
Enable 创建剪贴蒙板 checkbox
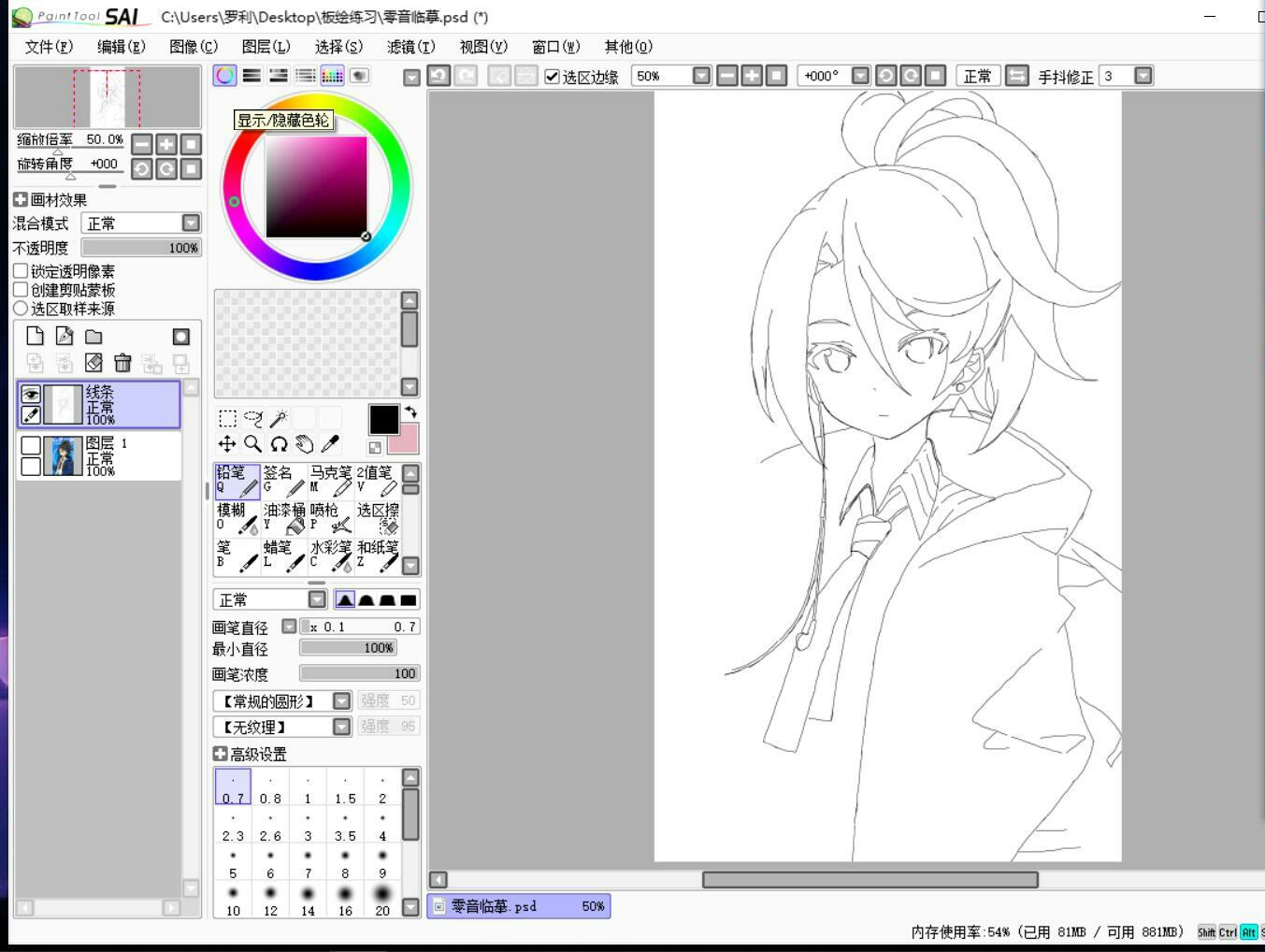[20, 289]
